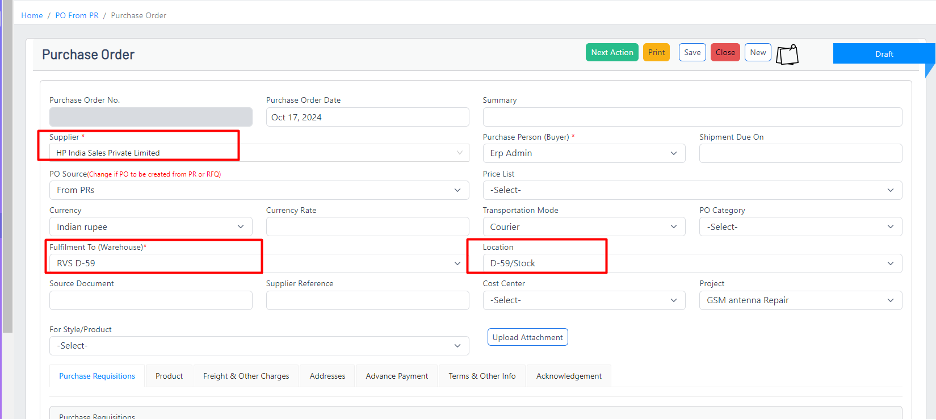This screenshot has height=420, width=936.
Task: Click the Next Action button
Action: [612, 52]
